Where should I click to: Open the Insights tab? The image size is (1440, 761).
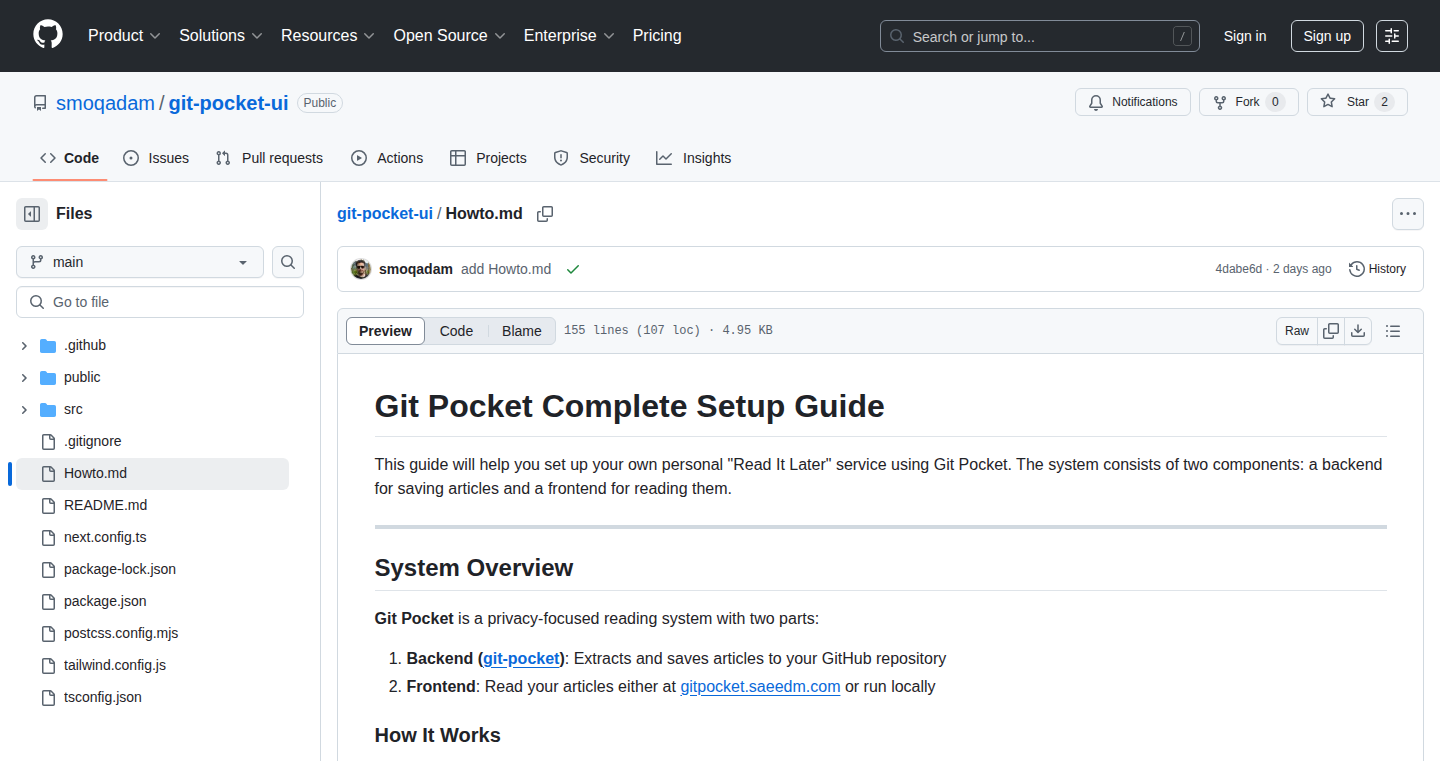pyautogui.click(x=693, y=158)
